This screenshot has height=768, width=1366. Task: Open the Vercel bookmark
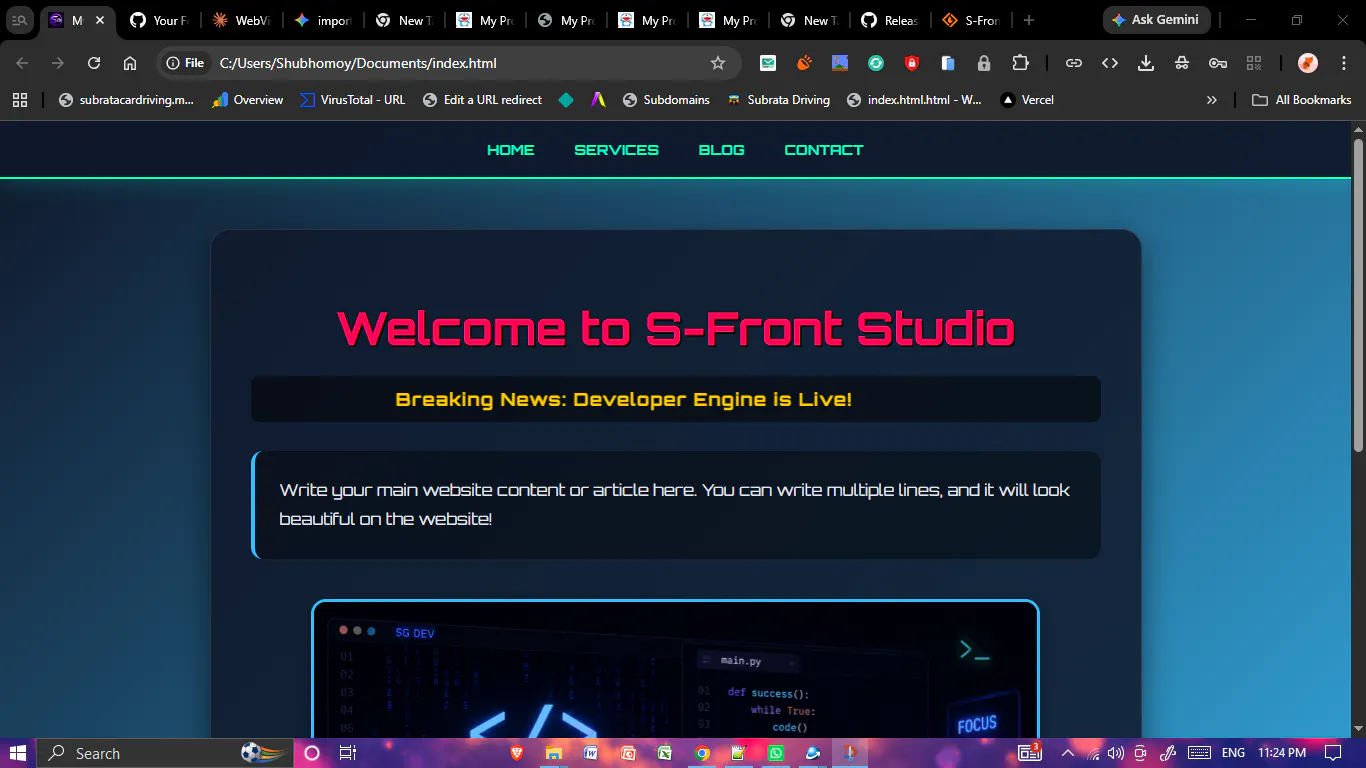point(1028,100)
